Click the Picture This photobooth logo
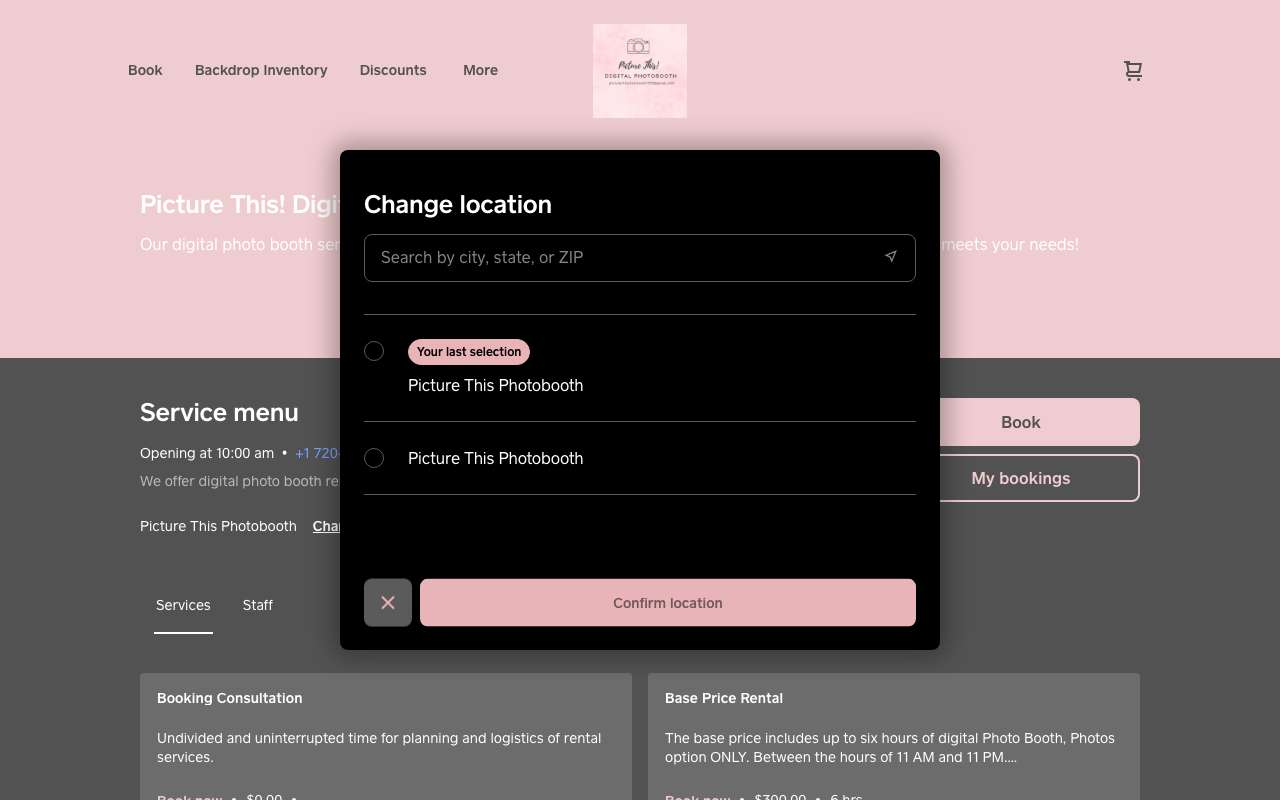Viewport: 1280px width, 800px height. point(640,71)
